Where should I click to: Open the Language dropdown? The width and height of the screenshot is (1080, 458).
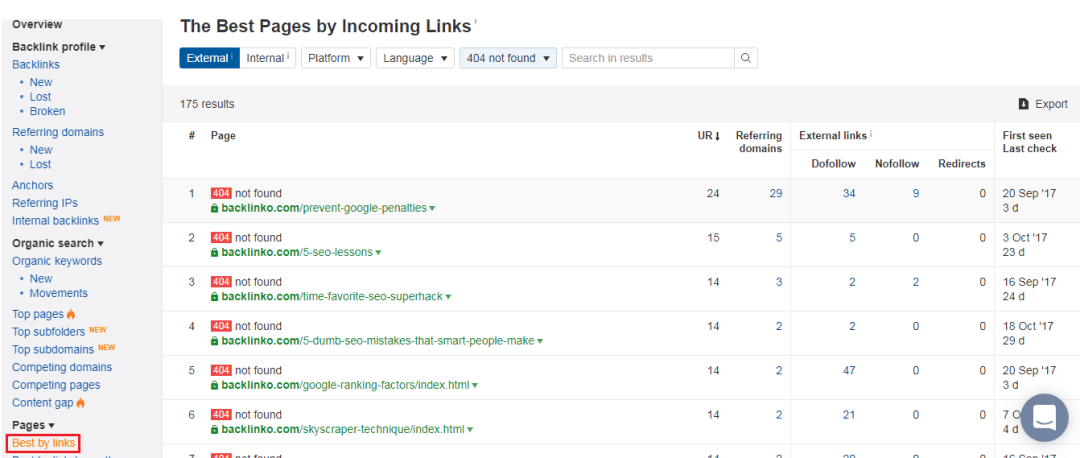point(415,58)
